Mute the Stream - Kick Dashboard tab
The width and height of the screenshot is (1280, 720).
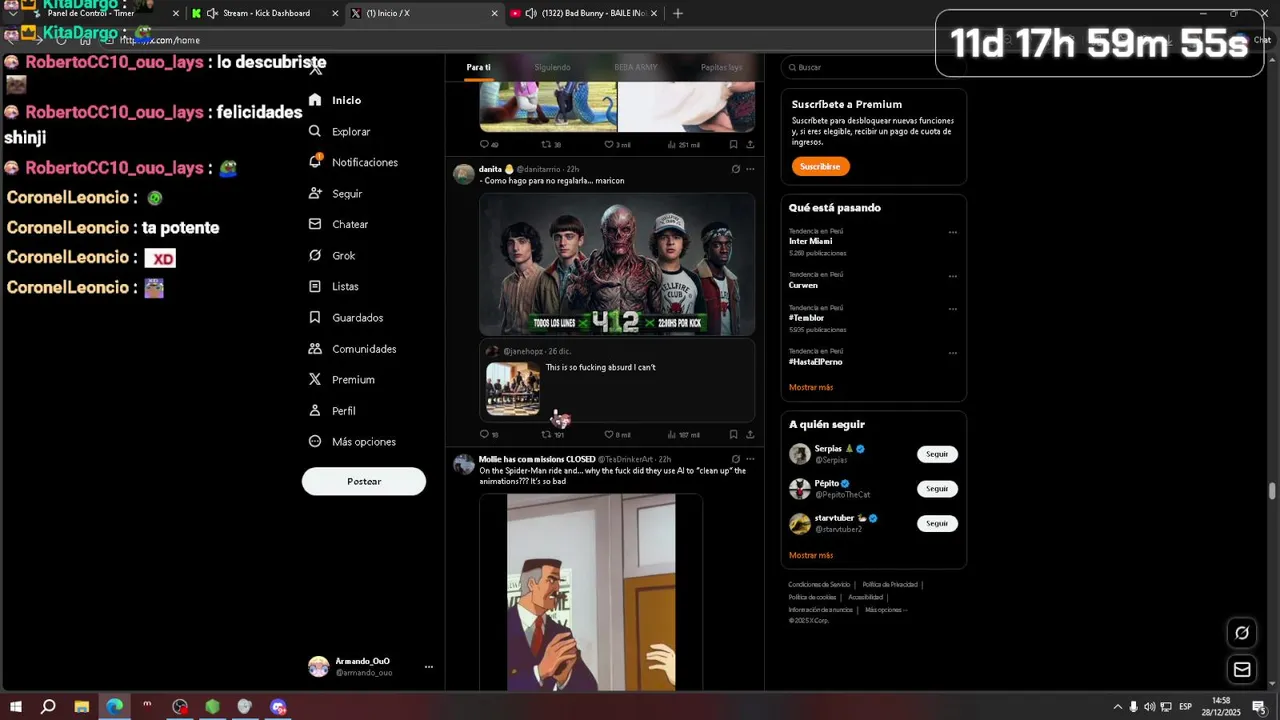212,13
